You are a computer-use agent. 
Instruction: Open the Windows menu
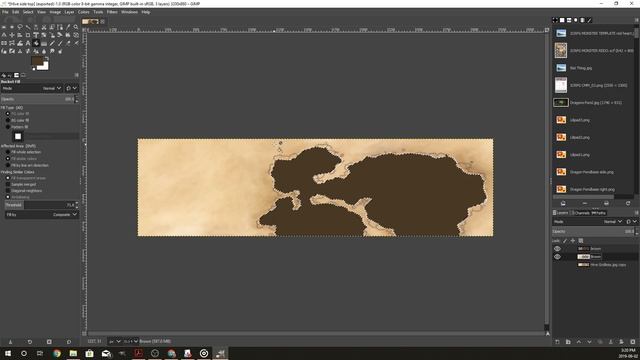[129, 12]
